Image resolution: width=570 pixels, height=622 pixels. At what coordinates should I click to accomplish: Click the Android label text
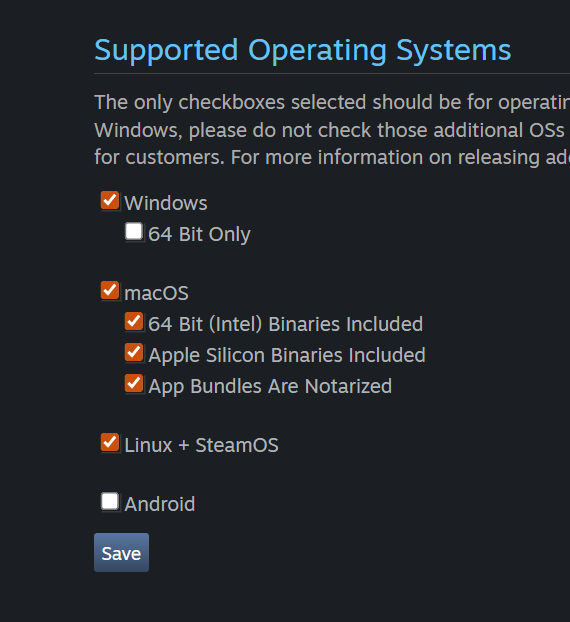point(159,504)
